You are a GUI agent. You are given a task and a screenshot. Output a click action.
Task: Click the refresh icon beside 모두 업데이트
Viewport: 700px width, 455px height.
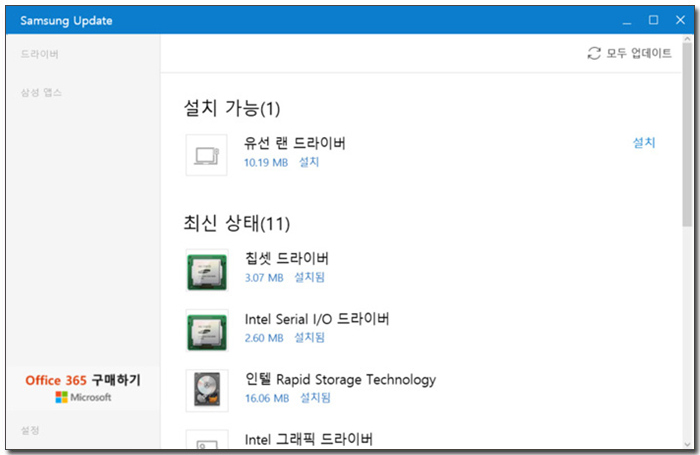point(594,54)
